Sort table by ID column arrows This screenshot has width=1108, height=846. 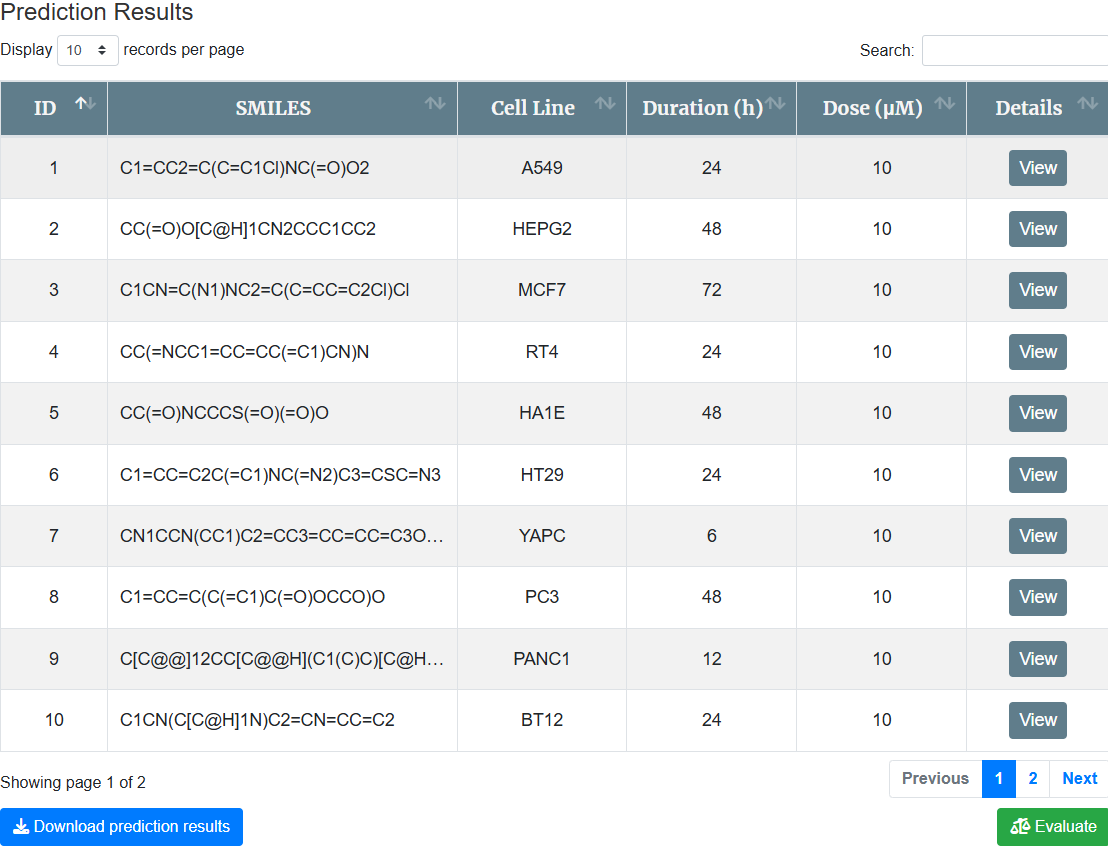coord(86,103)
